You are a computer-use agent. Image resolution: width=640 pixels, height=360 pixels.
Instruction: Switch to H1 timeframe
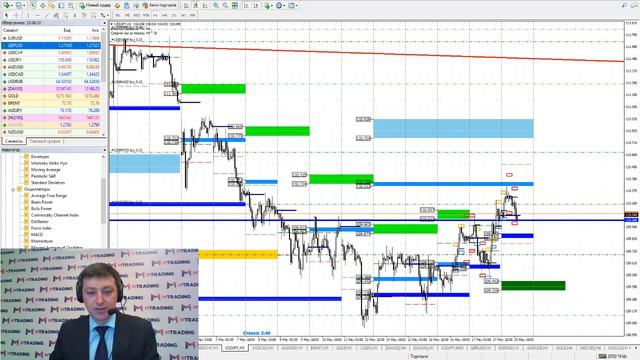pyautogui.click(x=155, y=15)
